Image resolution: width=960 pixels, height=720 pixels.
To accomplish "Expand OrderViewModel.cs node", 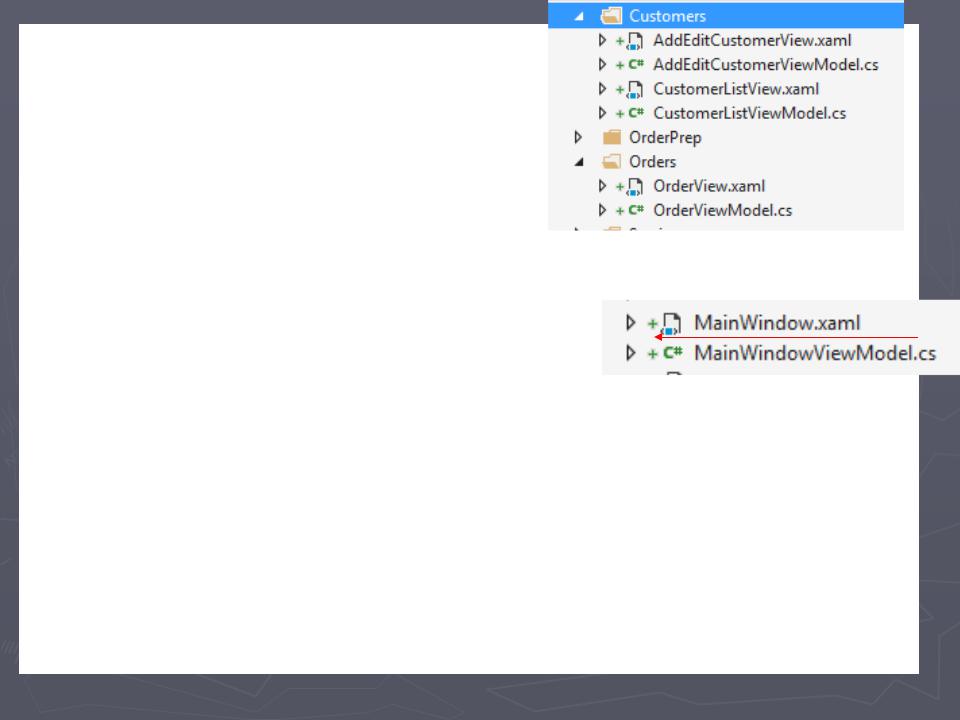I will (x=602, y=211).
